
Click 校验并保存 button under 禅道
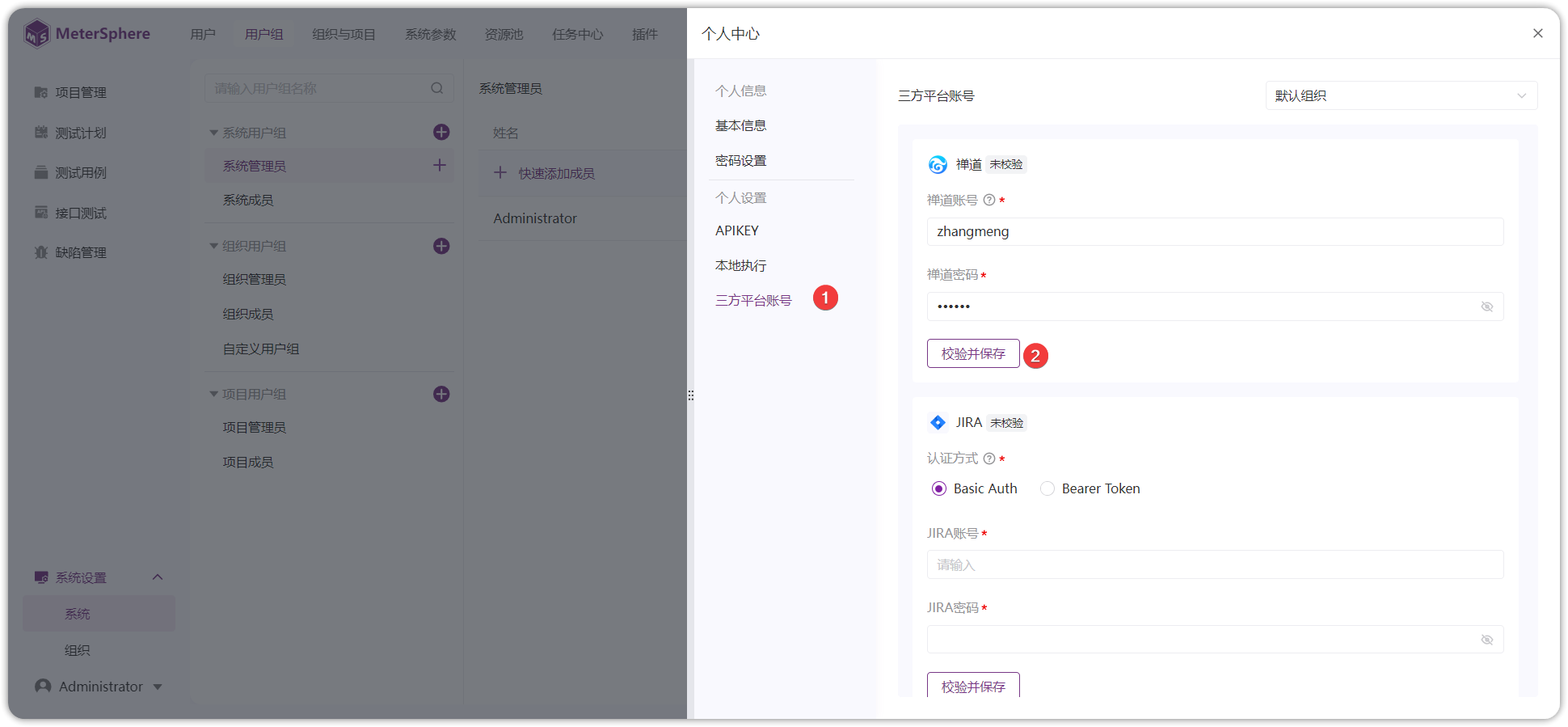point(973,353)
